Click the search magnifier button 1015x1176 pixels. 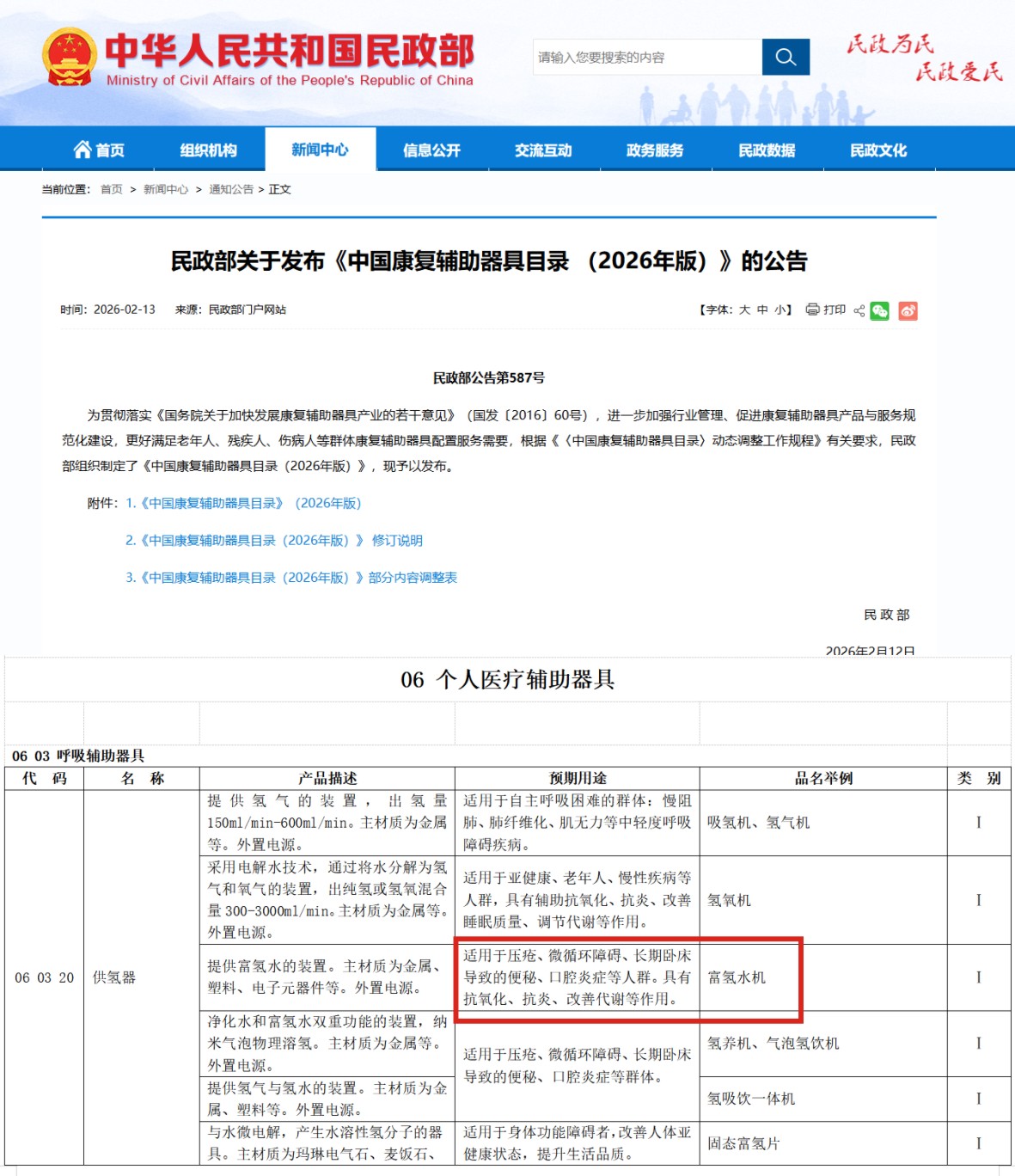coord(785,58)
